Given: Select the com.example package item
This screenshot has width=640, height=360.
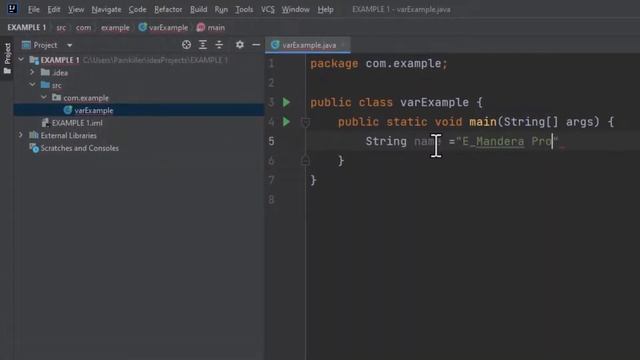Looking at the screenshot, I should coord(80,98).
